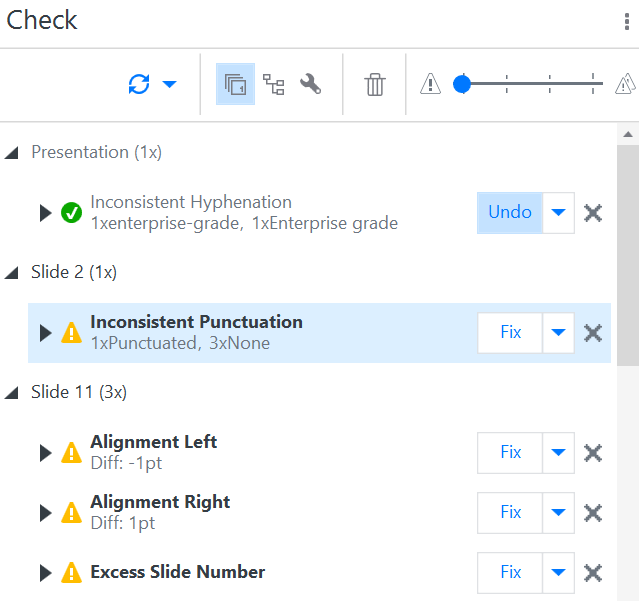
Task: Expand the Inconsistent Hyphenation item
Action: (45, 213)
